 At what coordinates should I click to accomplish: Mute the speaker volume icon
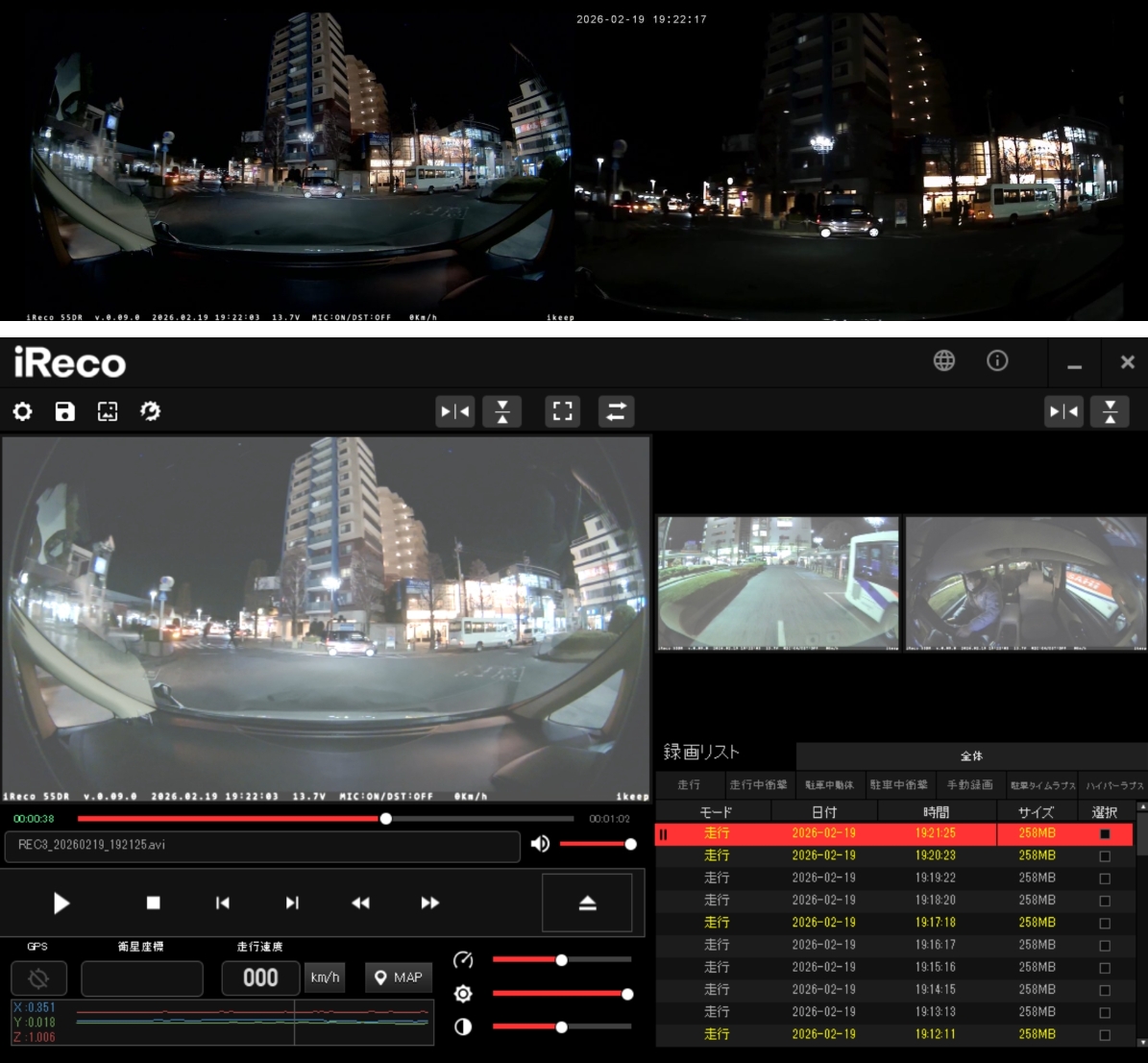(x=540, y=844)
